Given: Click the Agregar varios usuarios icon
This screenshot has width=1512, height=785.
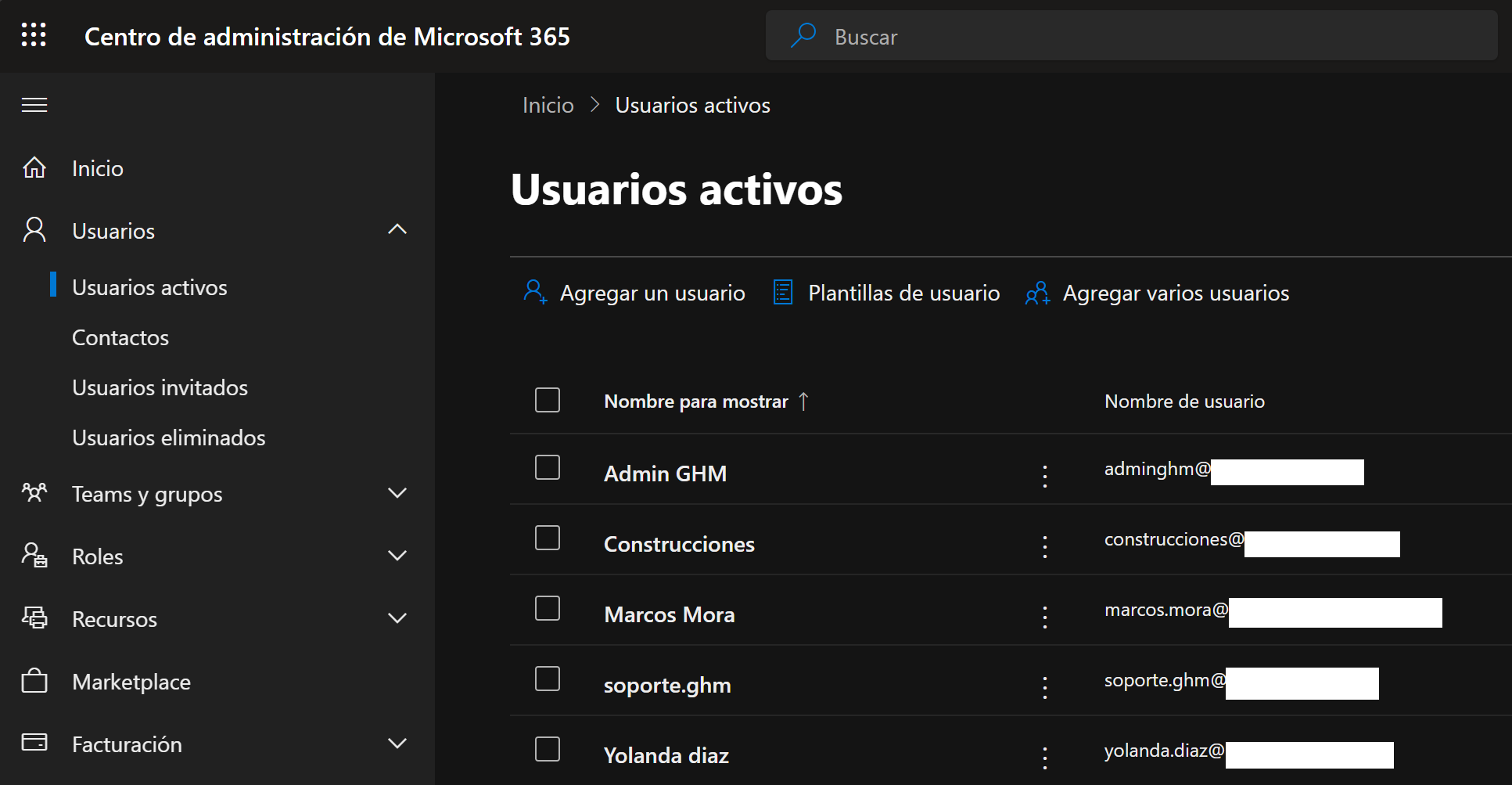Looking at the screenshot, I should tap(1037, 293).
